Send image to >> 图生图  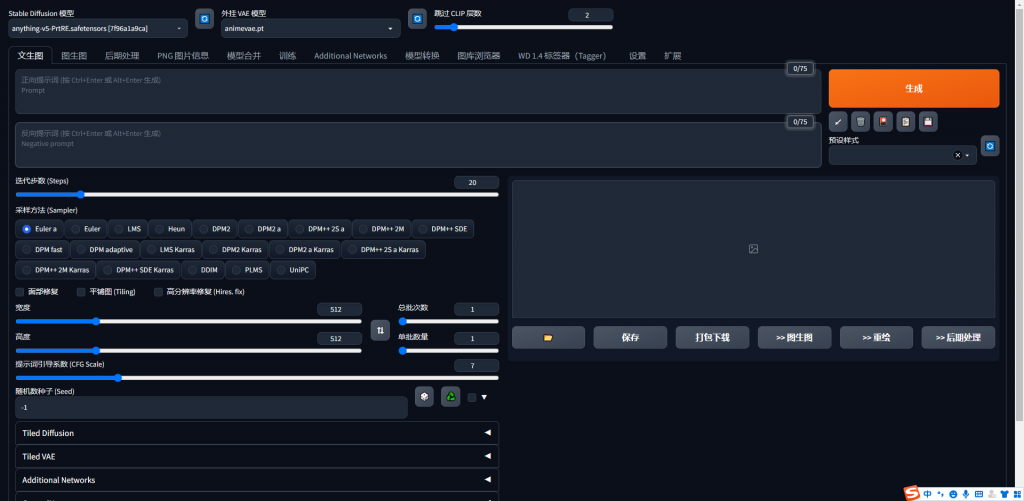[794, 338]
